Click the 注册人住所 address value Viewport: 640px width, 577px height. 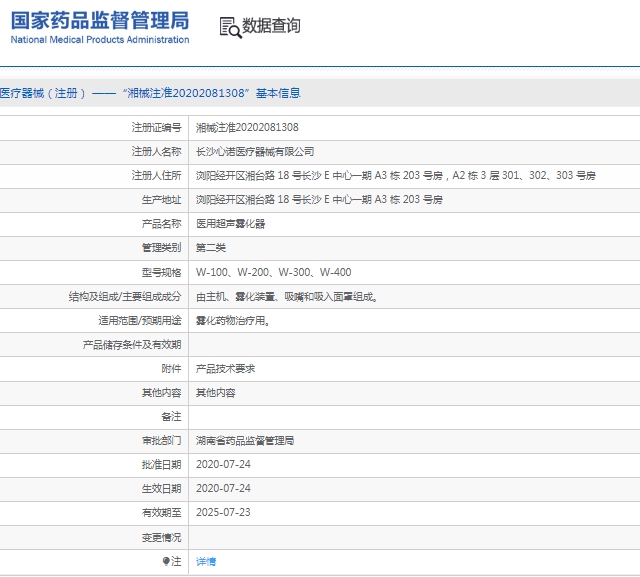tap(396, 175)
